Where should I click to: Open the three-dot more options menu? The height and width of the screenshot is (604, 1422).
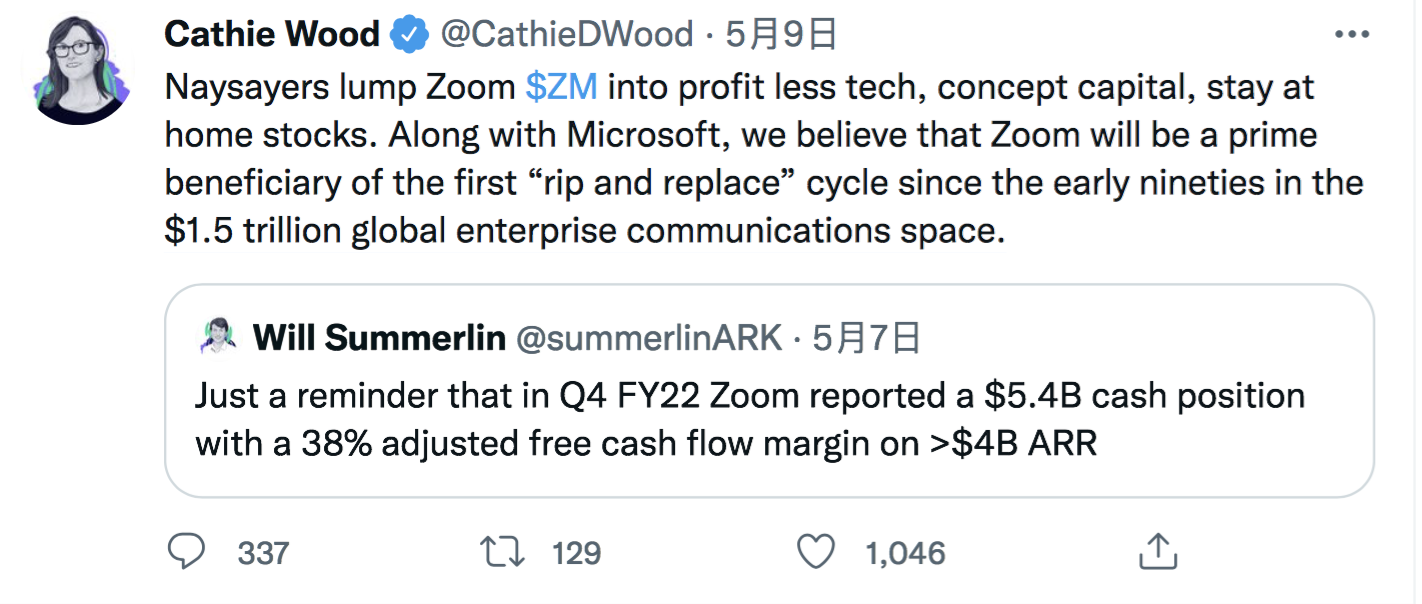pos(1352,35)
